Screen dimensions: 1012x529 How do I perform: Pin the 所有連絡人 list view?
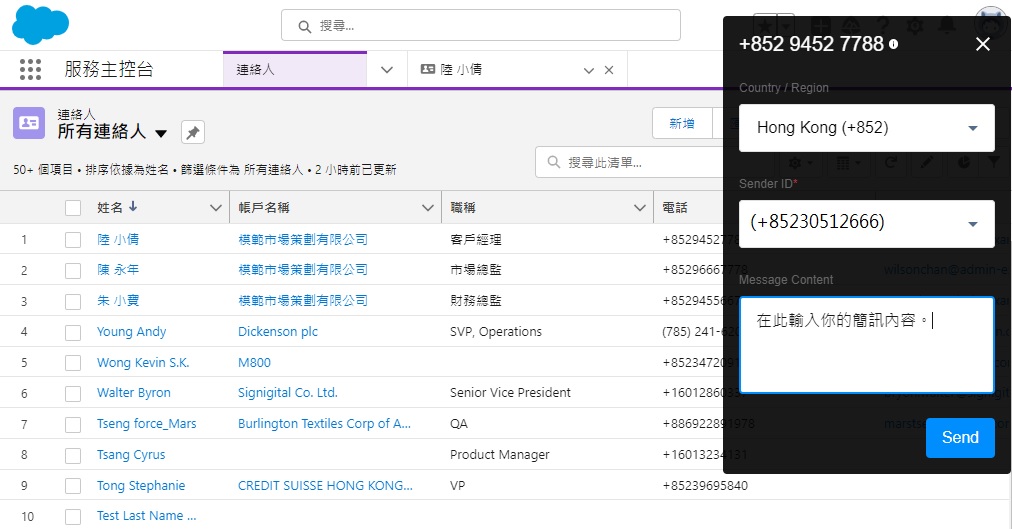pos(193,132)
